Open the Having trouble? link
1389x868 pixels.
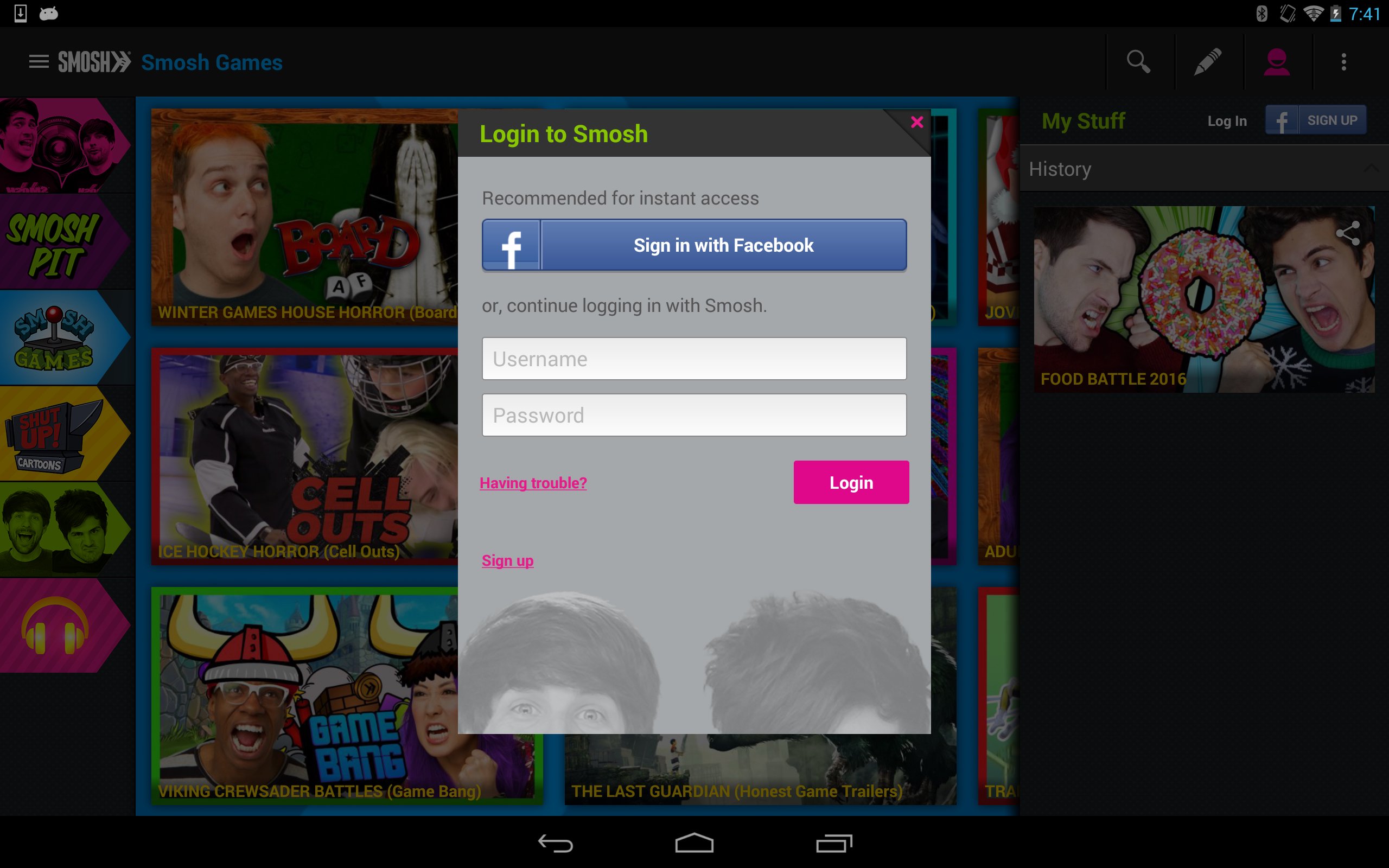533,483
